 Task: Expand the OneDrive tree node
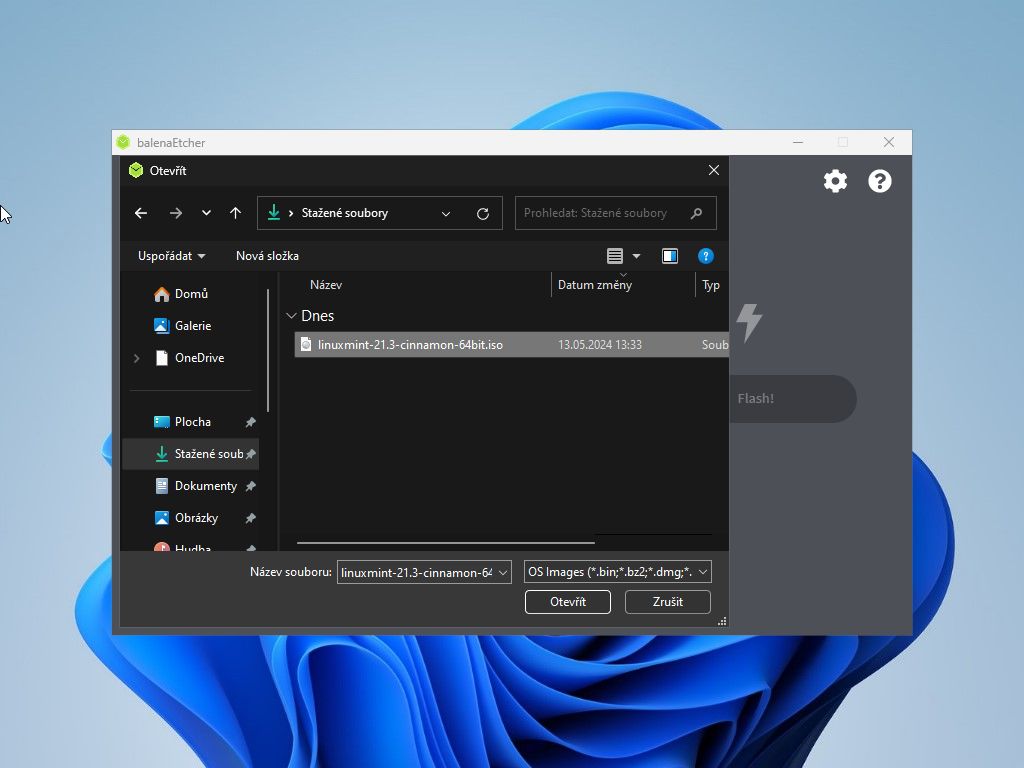pyautogui.click(x=136, y=358)
